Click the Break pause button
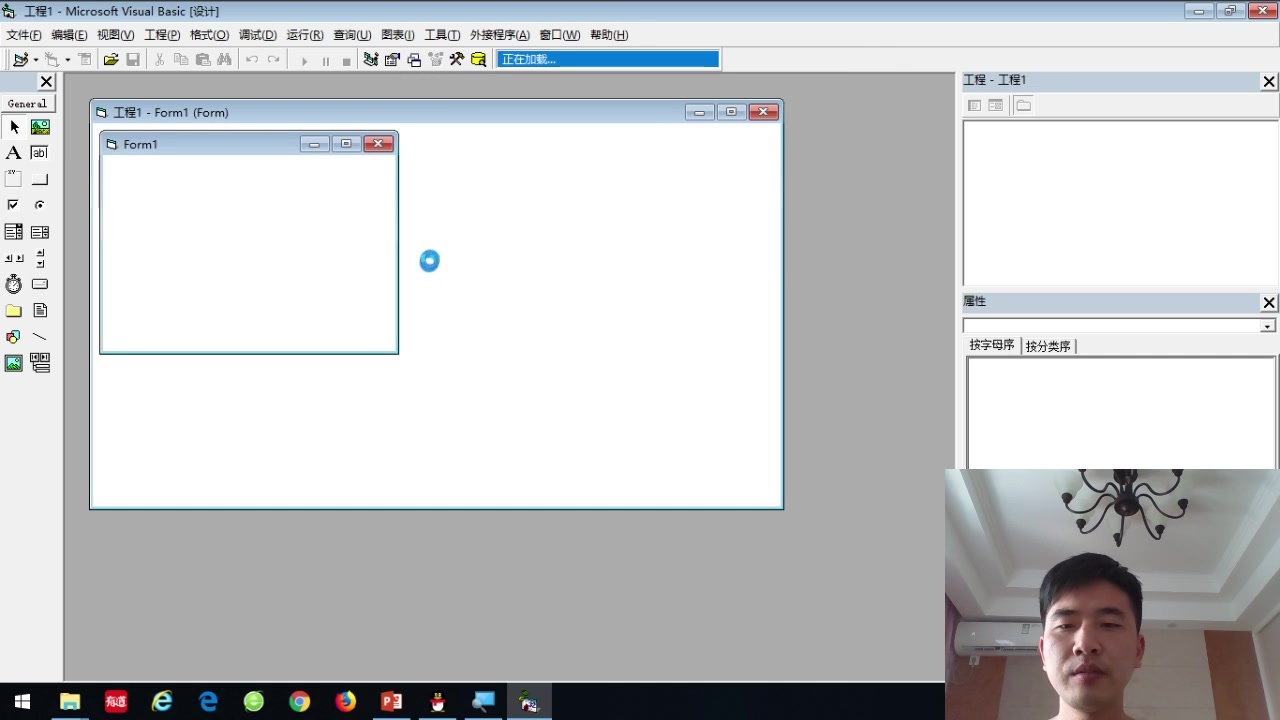 tap(326, 60)
